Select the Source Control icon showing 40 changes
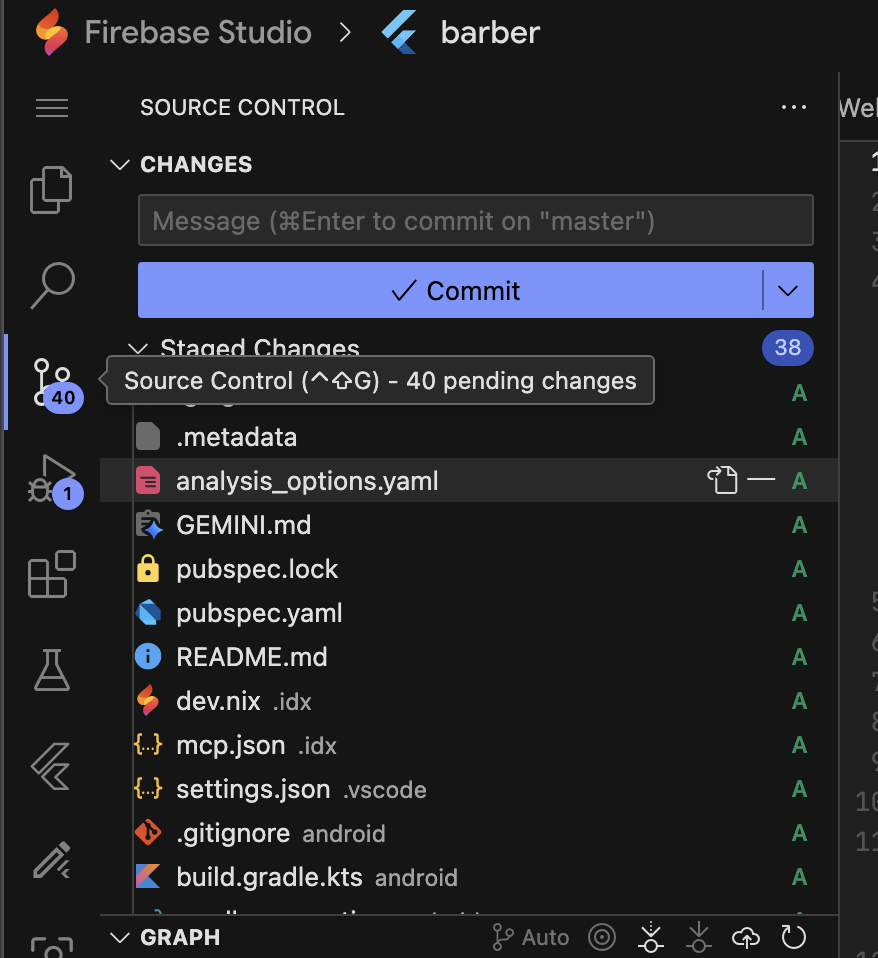Image resolution: width=878 pixels, height=958 pixels. coord(52,381)
